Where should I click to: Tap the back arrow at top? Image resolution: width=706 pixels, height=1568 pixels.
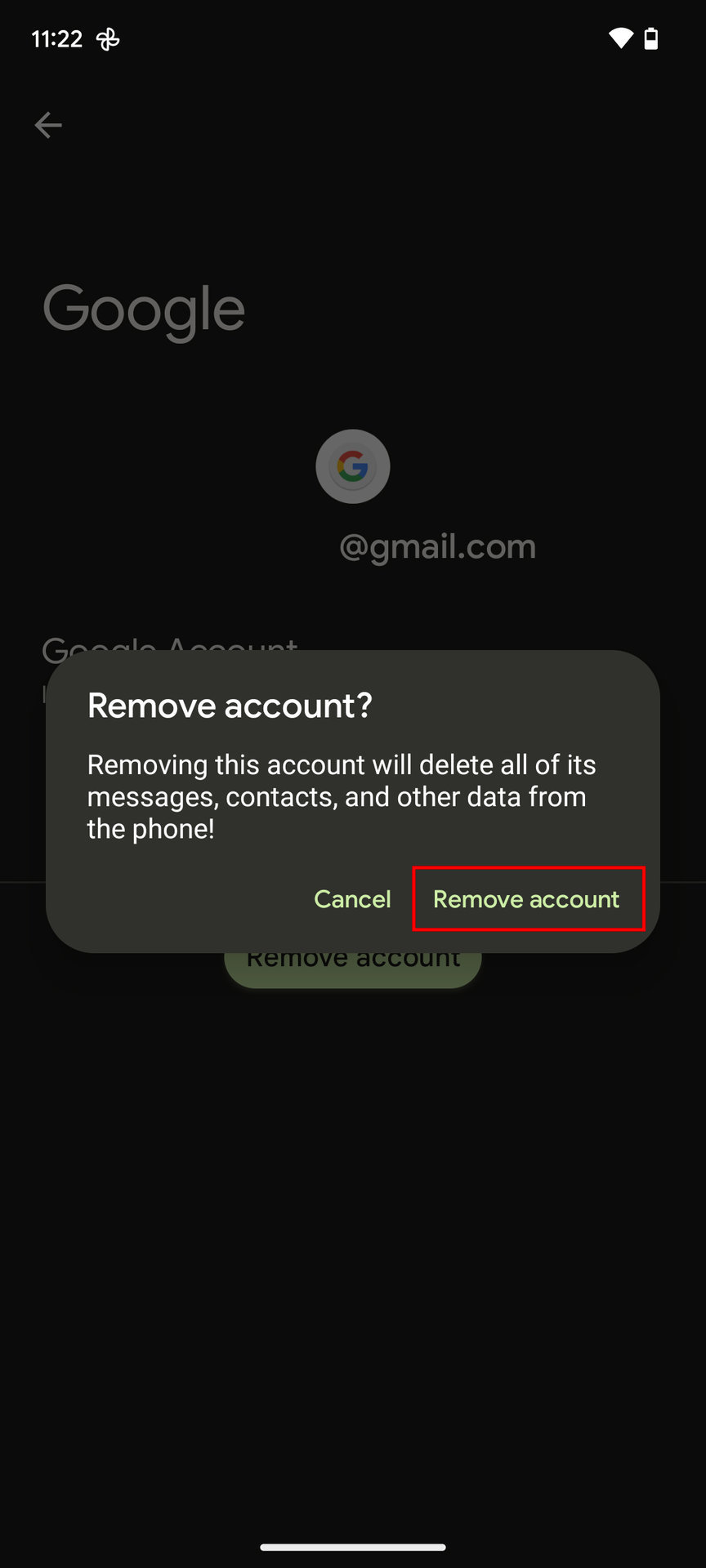48,125
